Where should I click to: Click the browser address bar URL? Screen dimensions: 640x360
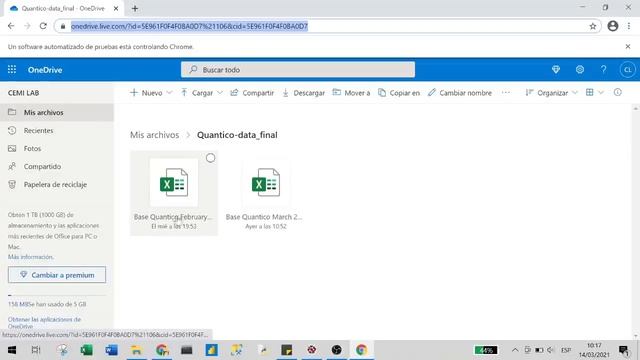point(189,26)
